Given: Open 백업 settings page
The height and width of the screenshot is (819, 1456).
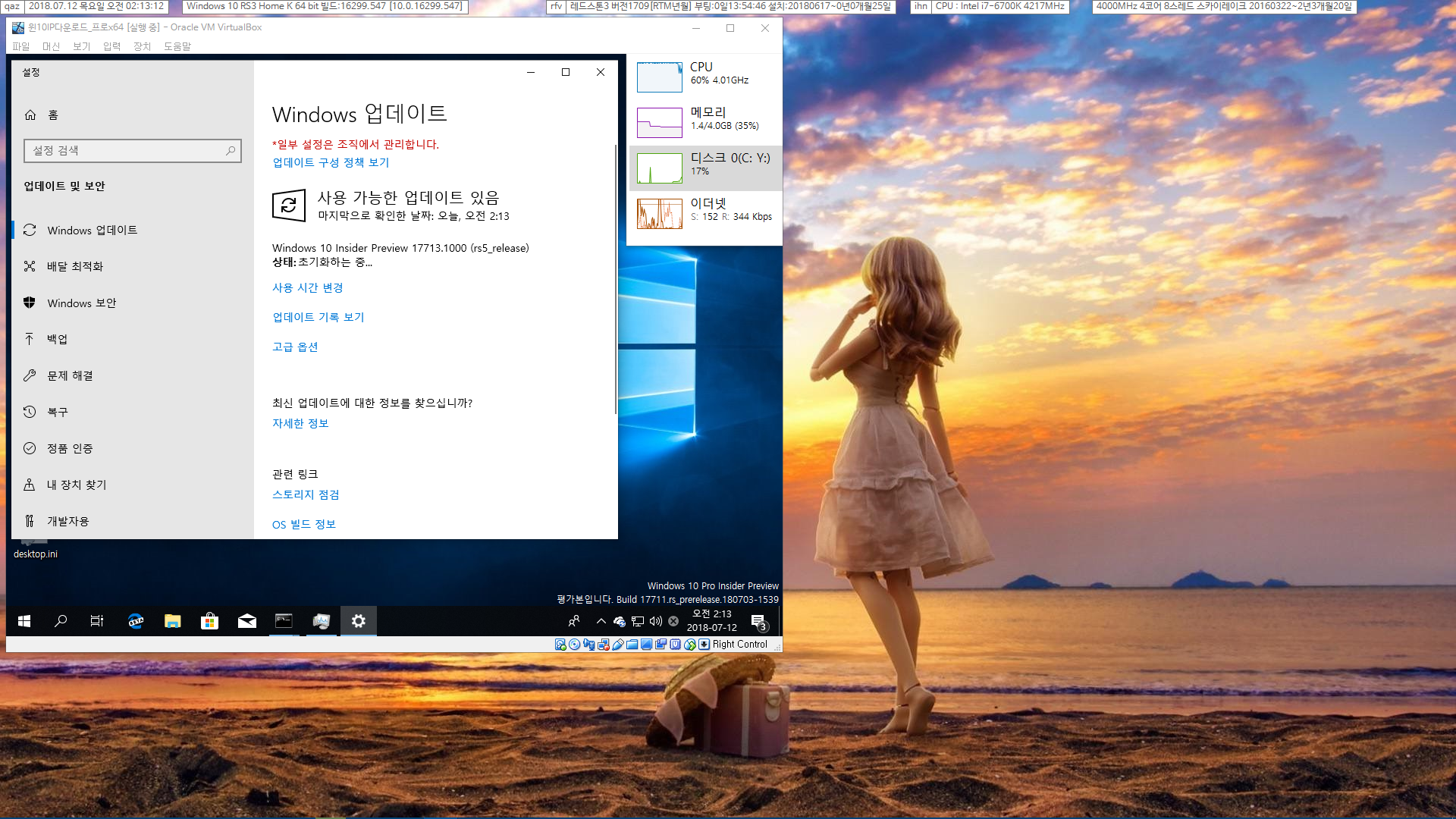Looking at the screenshot, I should [x=133, y=339].
